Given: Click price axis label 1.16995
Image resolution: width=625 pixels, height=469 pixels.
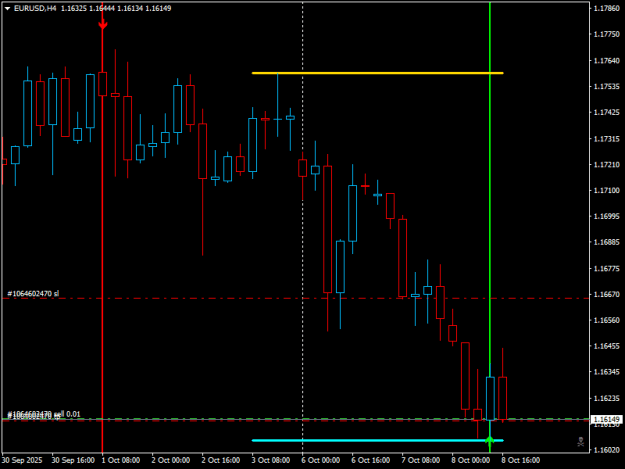Looking at the screenshot, I should 607,216.
